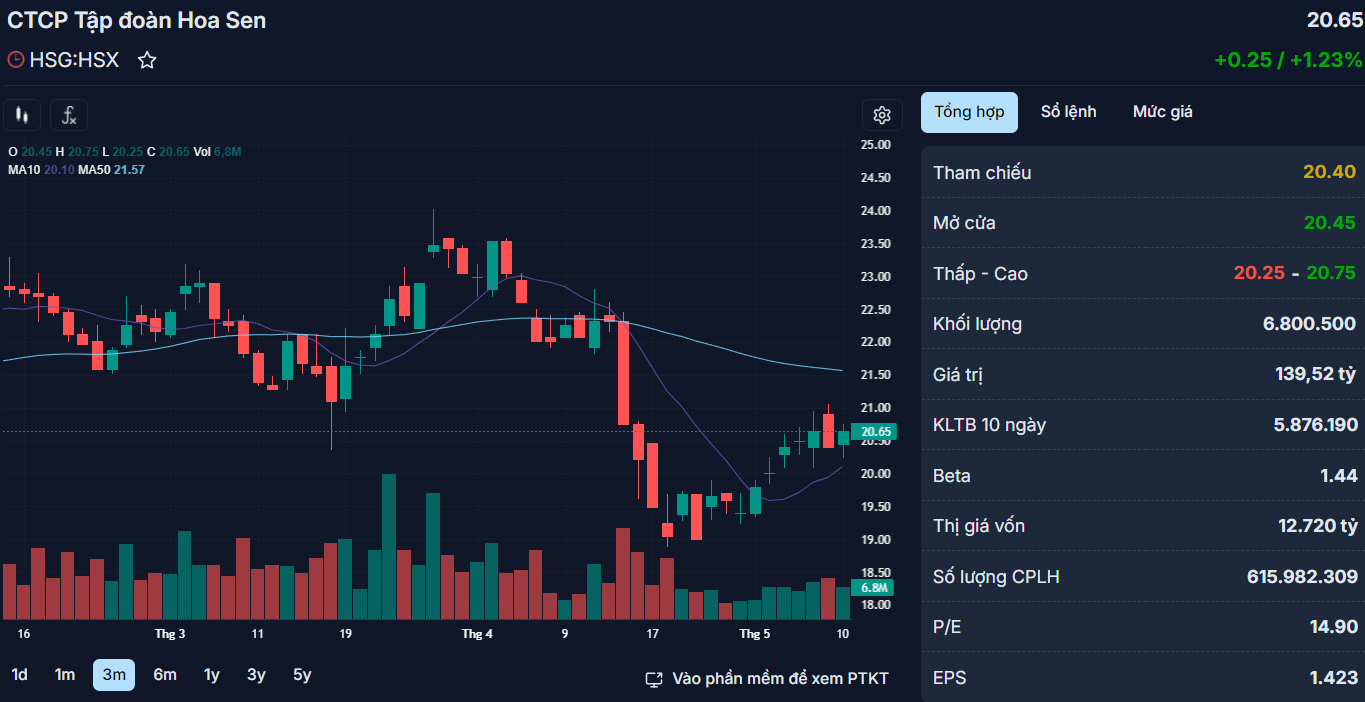Open the Sổ lệnh tab
The width and height of the screenshot is (1365, 702).
point(1068,112)
